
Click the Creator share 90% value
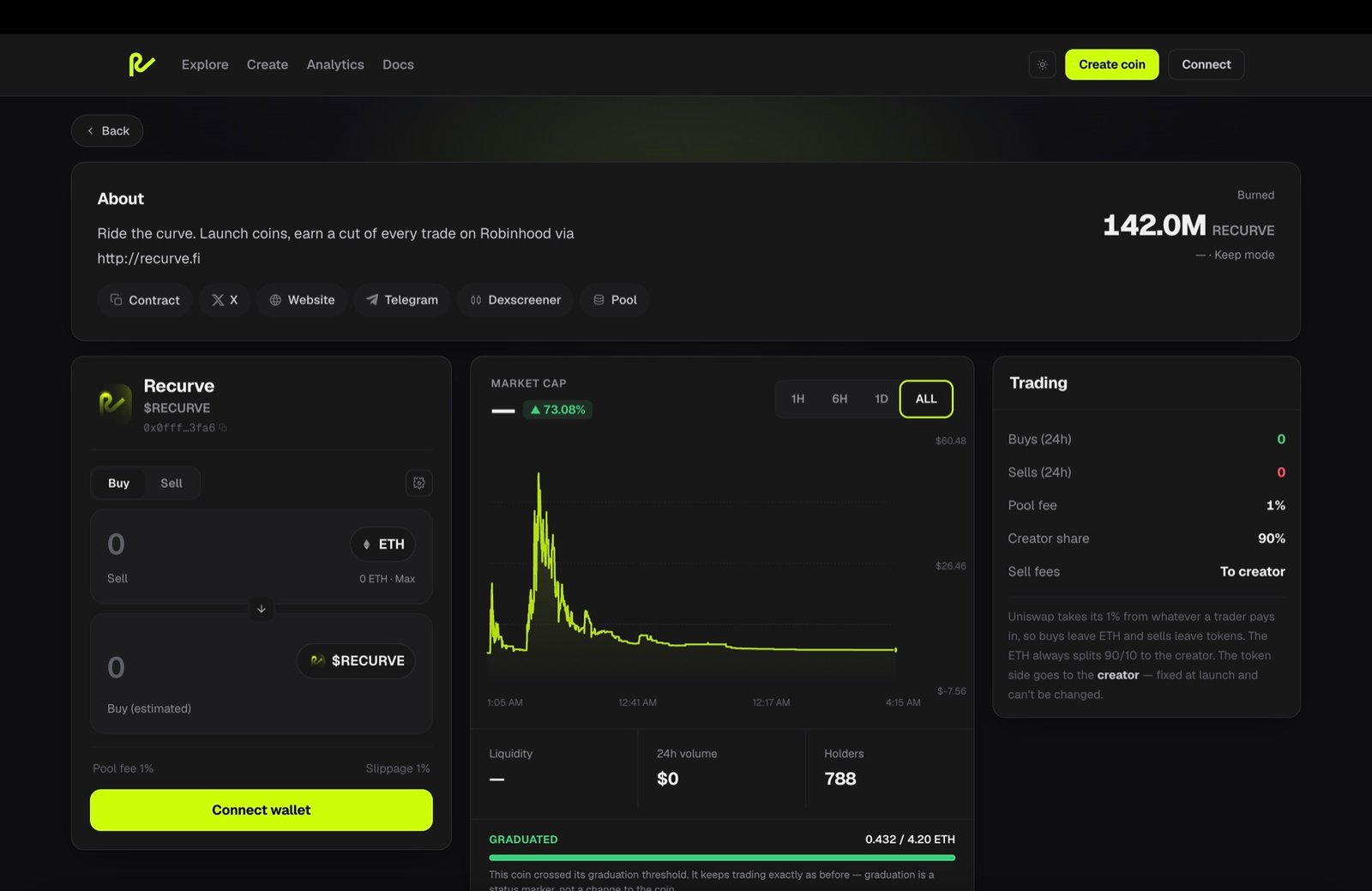pos(1272,539)
